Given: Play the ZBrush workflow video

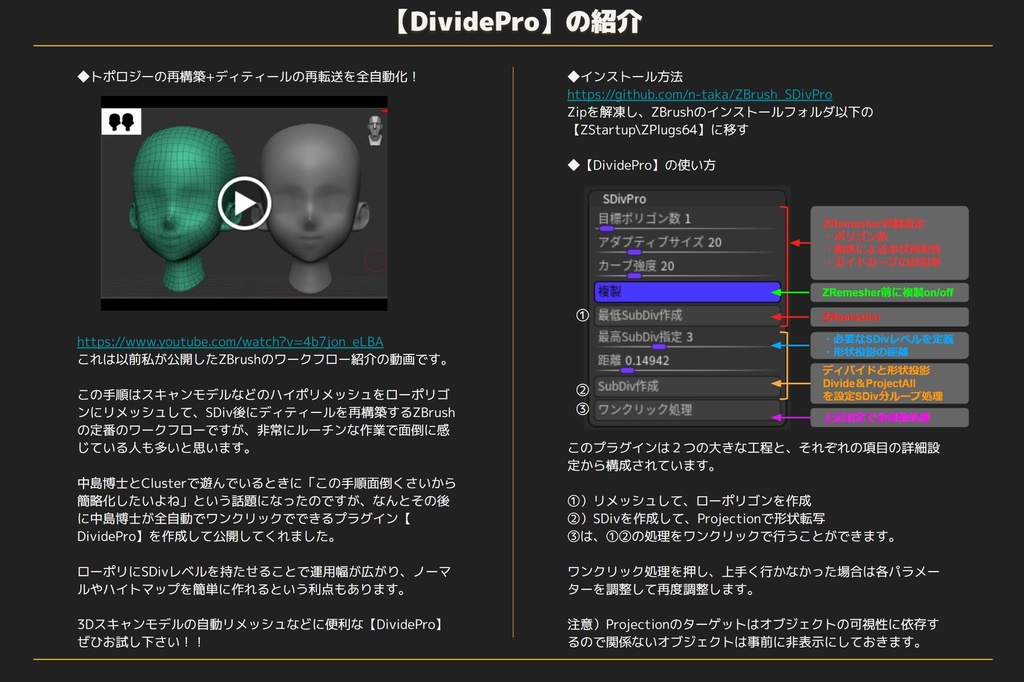Looking at the screenshot, I should coord(244,203).
